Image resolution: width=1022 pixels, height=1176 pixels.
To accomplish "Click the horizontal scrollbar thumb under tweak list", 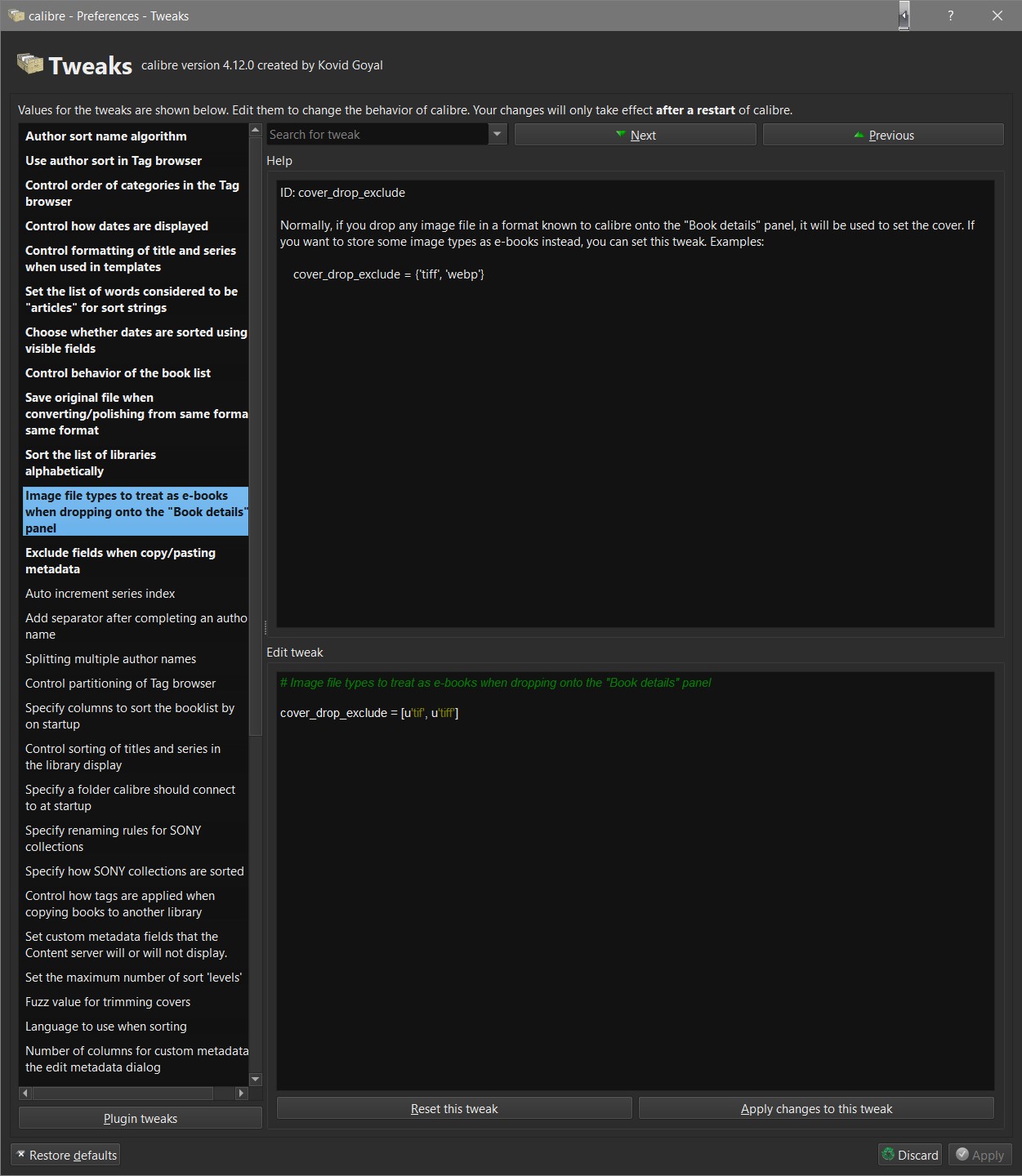I will click(x=123, y=1093).
